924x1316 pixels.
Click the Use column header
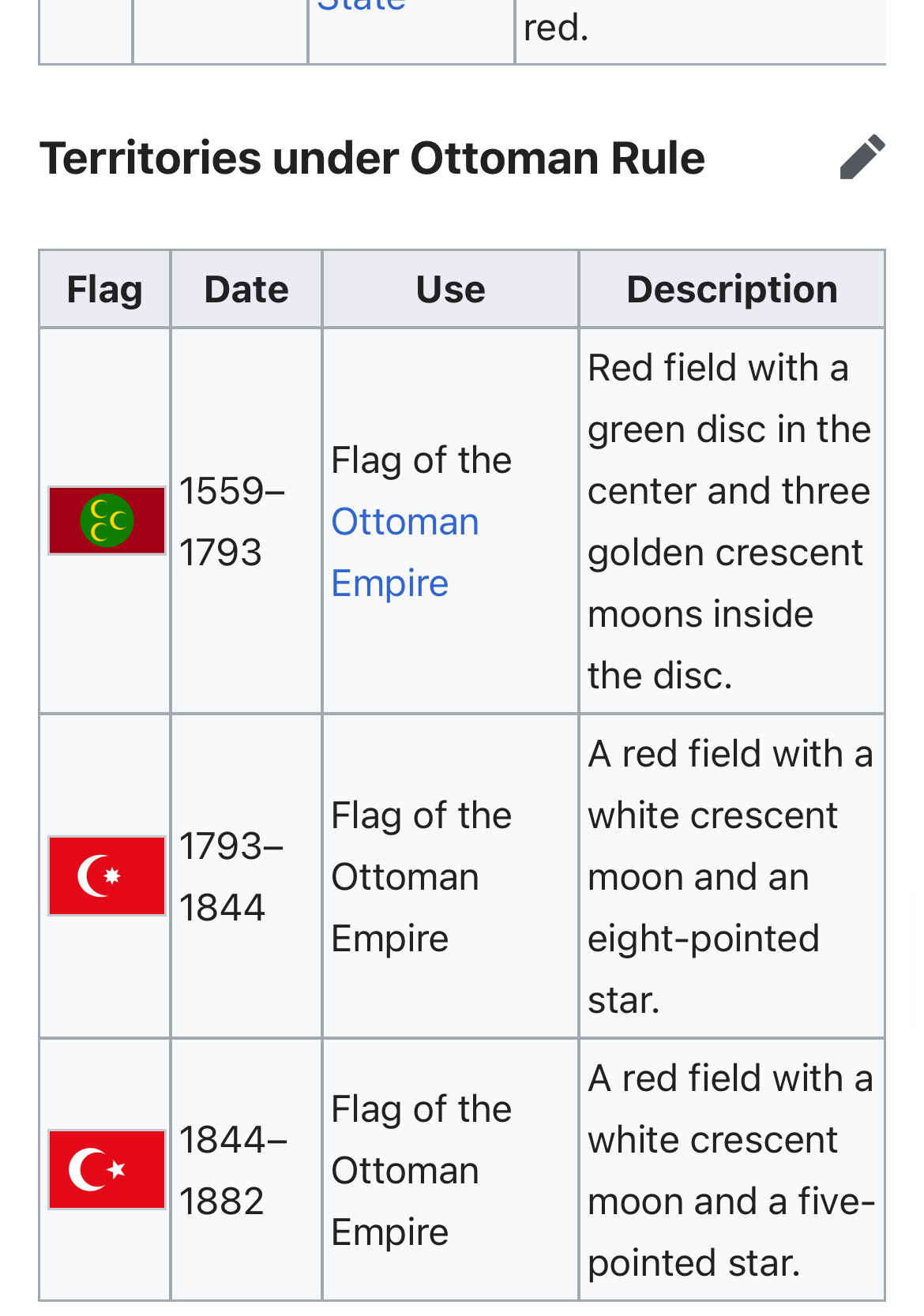450,290
